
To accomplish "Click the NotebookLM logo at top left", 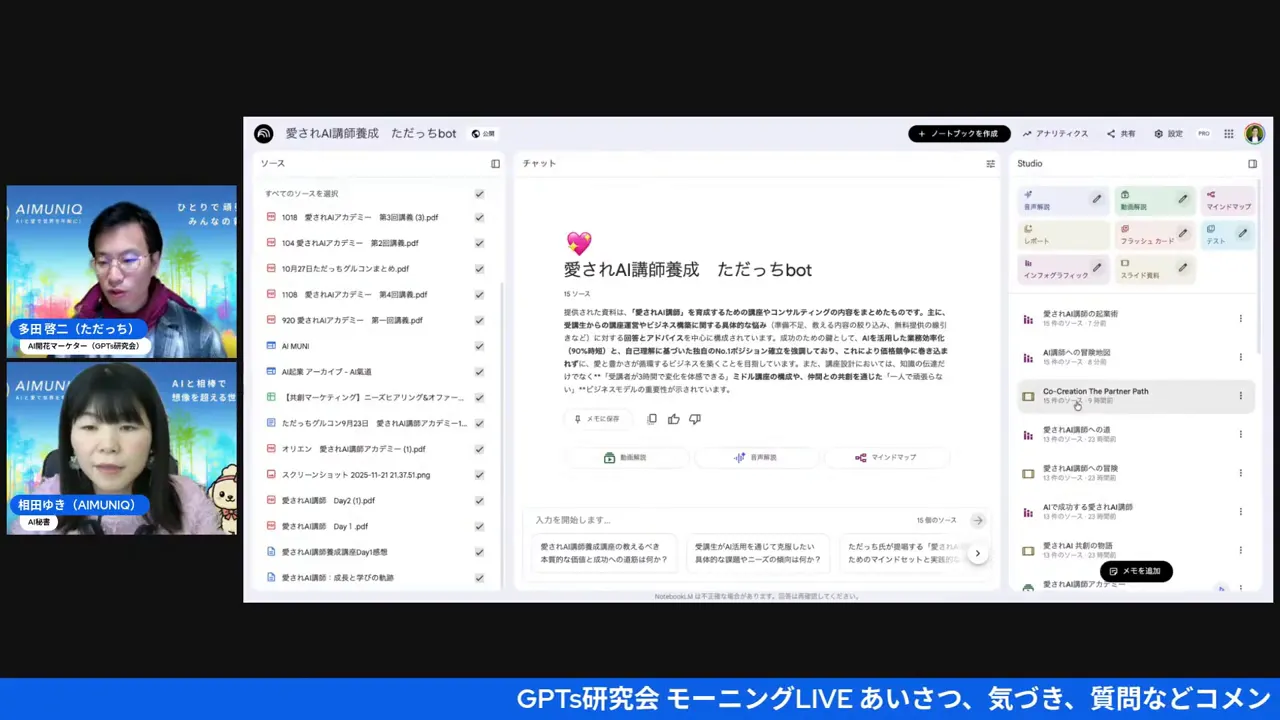I will tap(263, 133).
